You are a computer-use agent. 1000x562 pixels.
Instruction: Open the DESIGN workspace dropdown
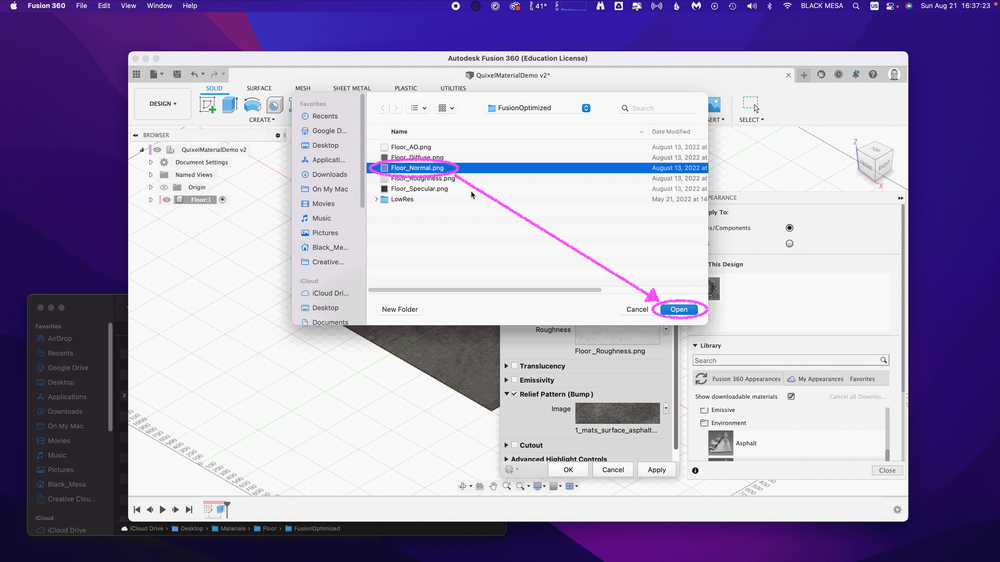pos(163,103)
